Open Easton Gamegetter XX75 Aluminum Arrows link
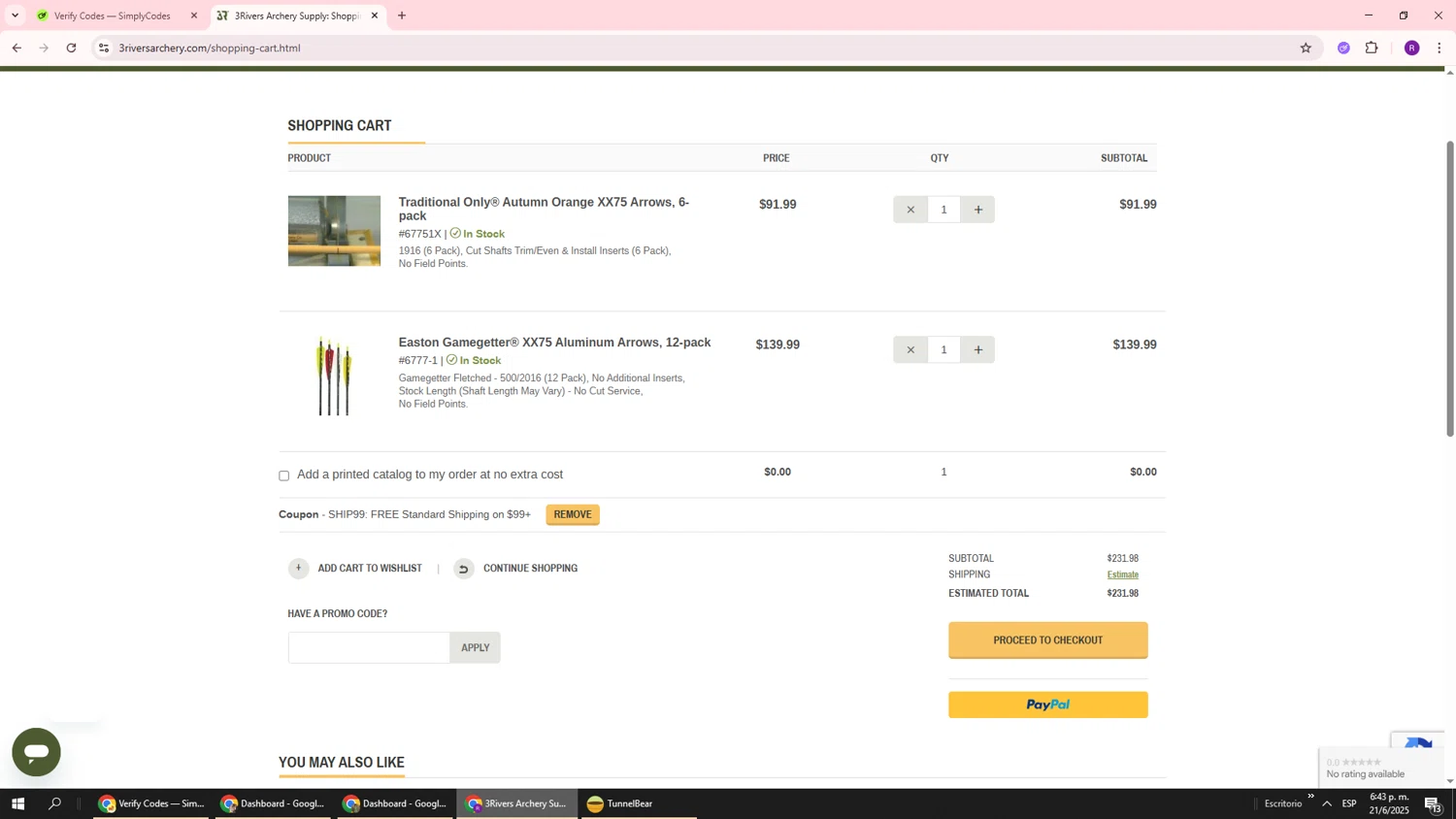 554,343
